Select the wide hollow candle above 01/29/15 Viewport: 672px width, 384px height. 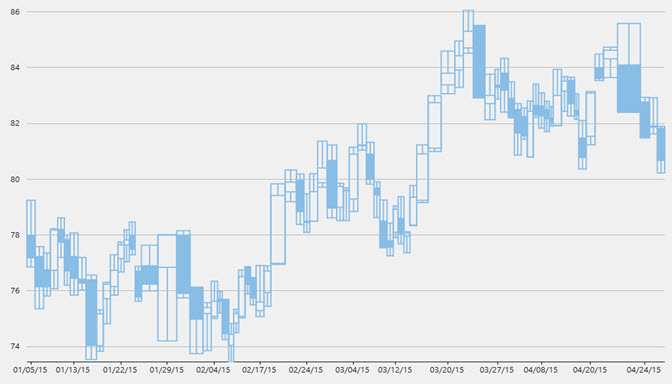[x=167, y=288]
